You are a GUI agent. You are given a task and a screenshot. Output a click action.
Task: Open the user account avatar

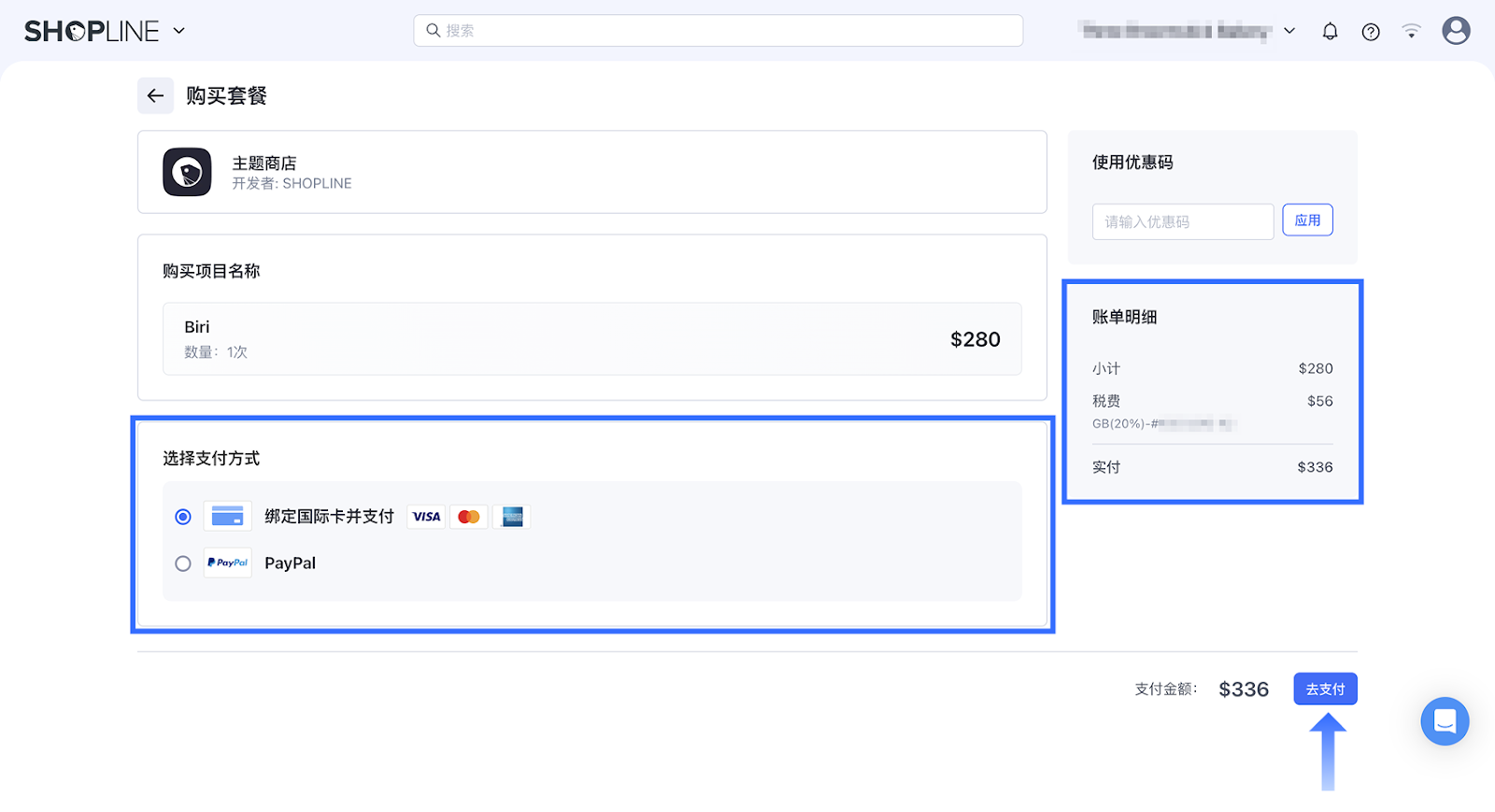[1456, 31]
